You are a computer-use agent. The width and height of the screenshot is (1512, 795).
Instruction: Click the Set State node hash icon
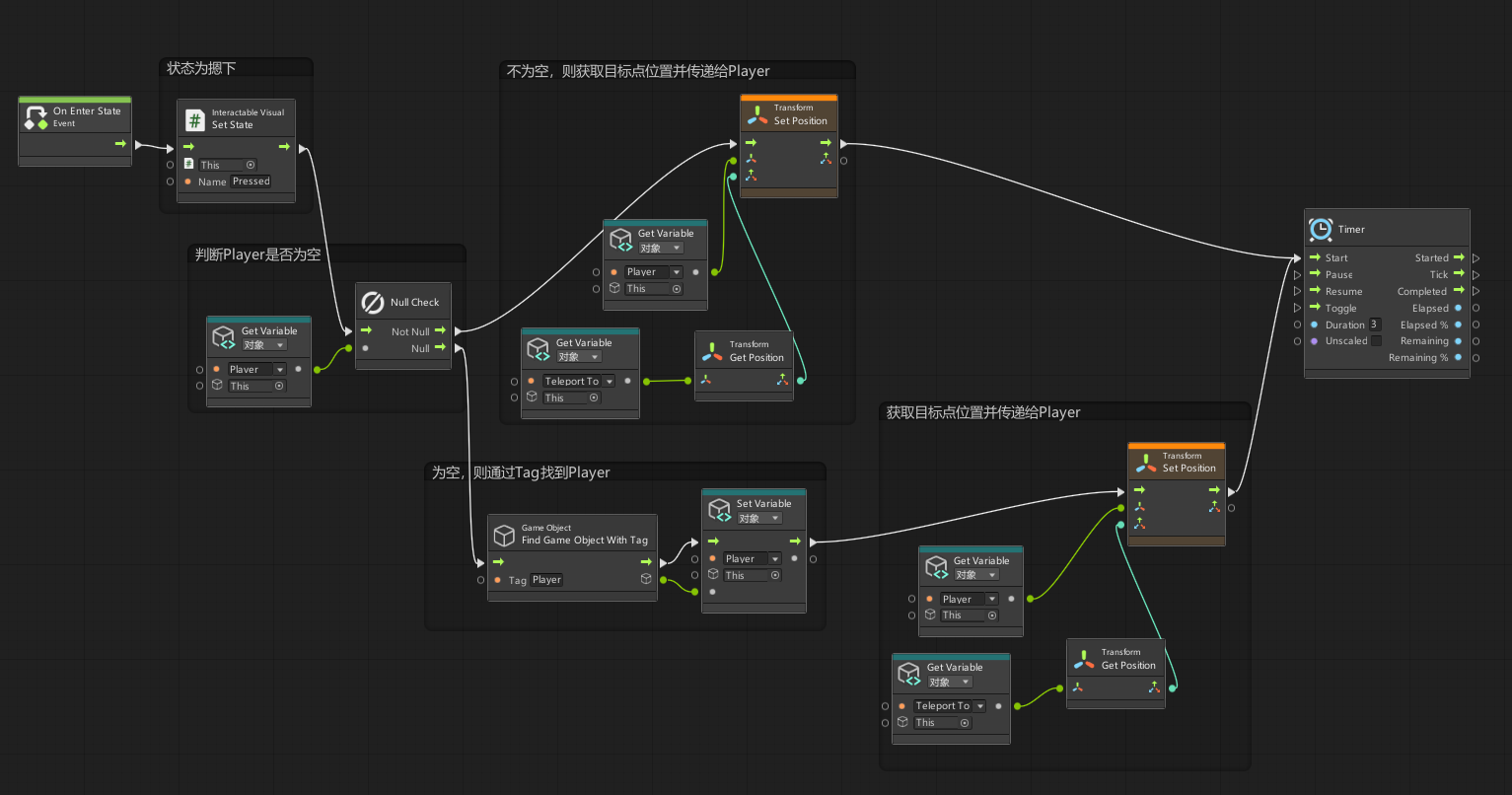[x=195, y=119]
